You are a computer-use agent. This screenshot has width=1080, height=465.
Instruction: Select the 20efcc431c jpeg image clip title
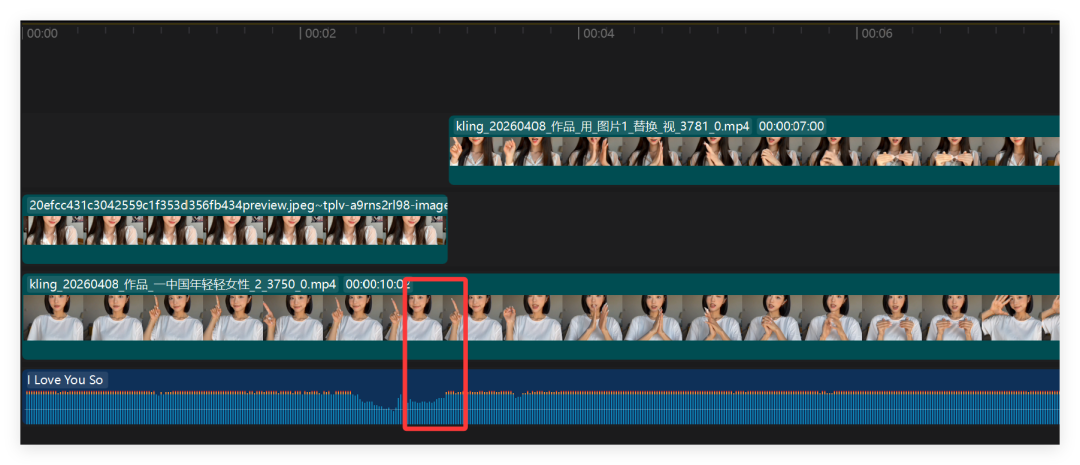point(237,205)
